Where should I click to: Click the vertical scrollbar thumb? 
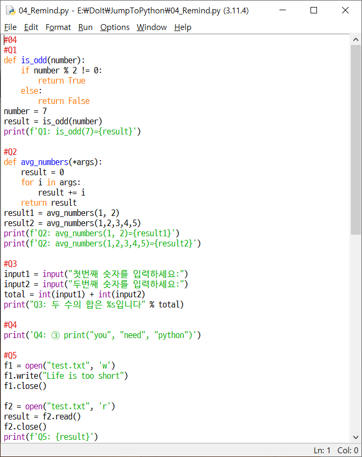click(356, 140)
